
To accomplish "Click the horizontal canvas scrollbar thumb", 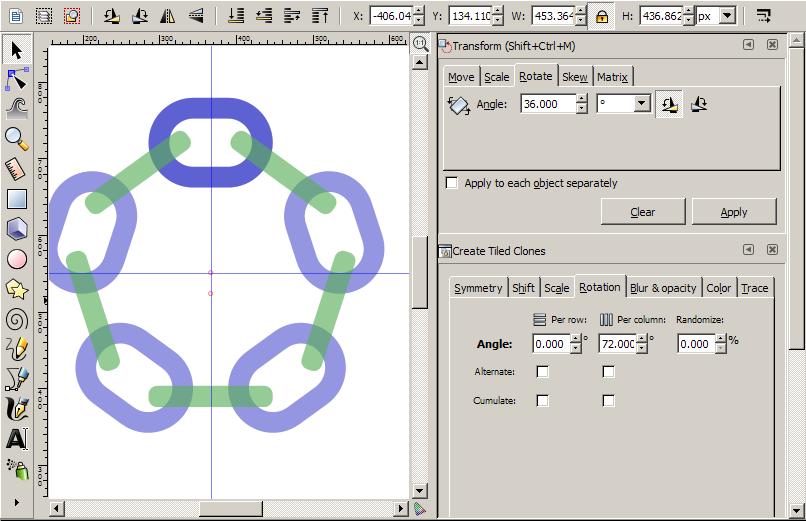I will point(228,509).
